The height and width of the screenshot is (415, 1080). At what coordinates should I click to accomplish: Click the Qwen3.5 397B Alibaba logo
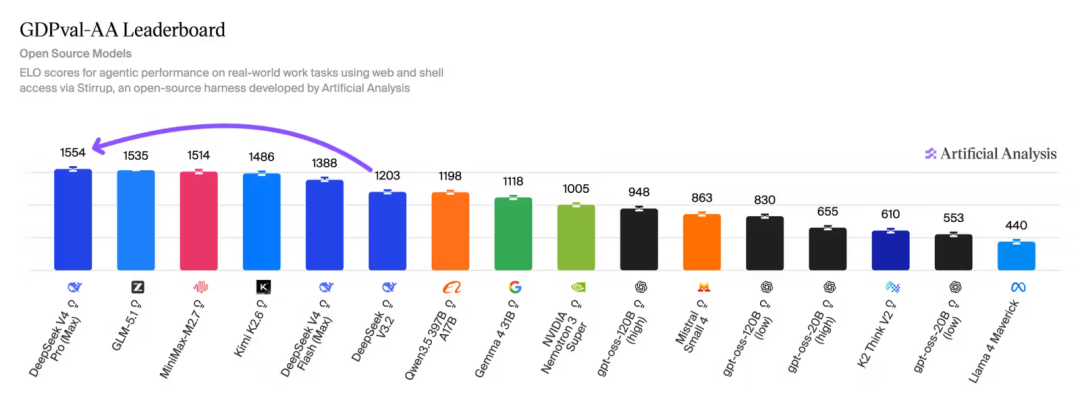point(452,287)
